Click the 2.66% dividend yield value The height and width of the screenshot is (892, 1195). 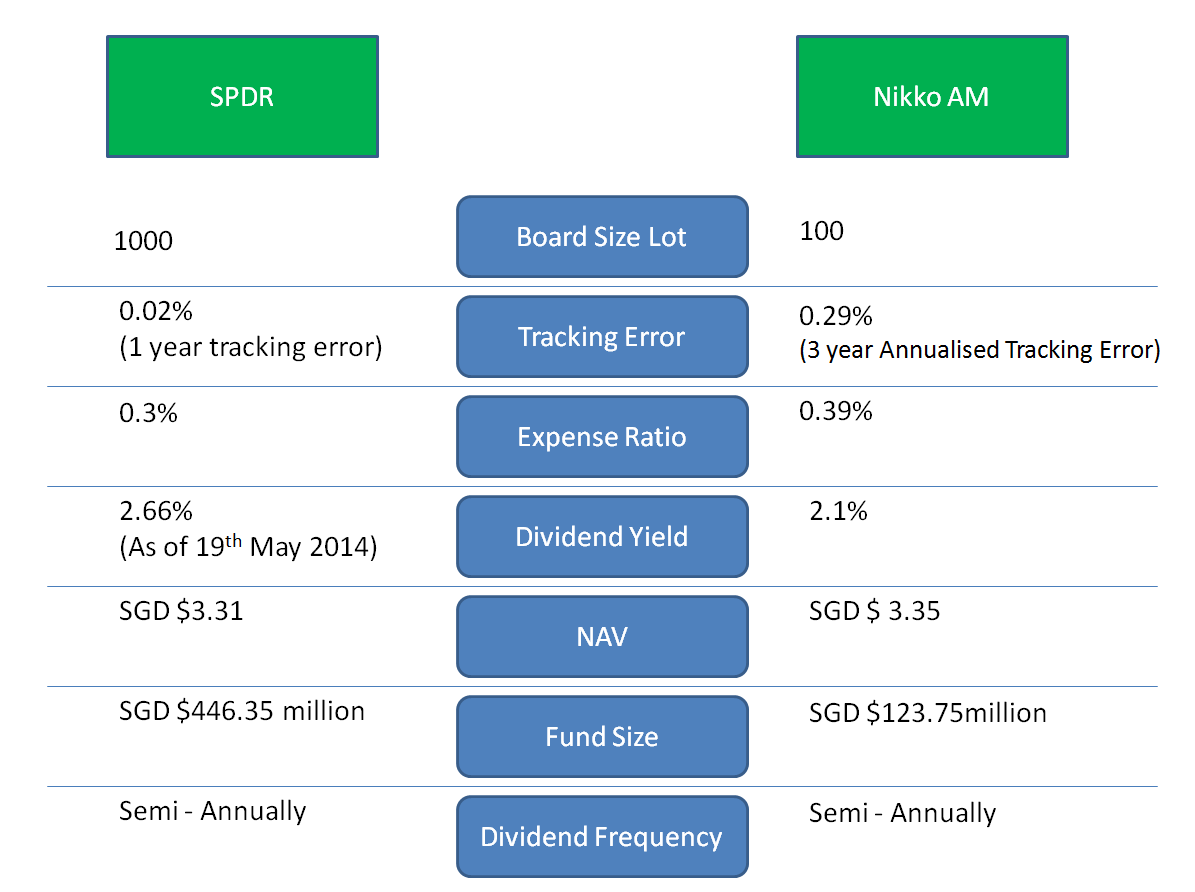[156, 511]
